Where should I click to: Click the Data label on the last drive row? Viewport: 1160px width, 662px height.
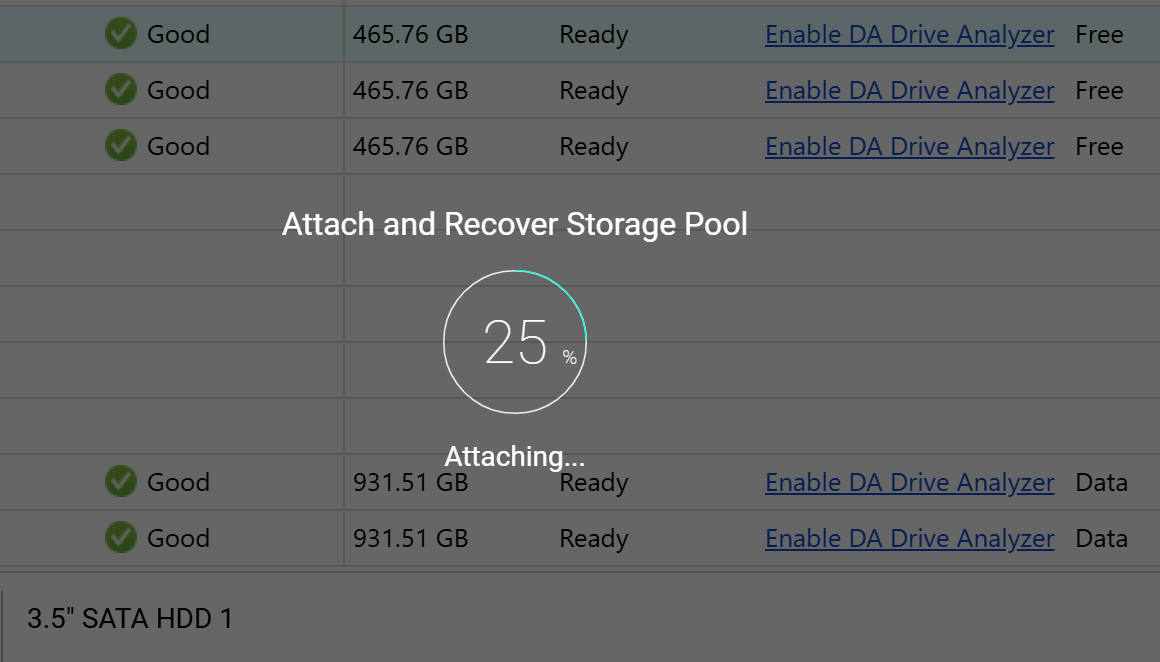coord(1101,538)
